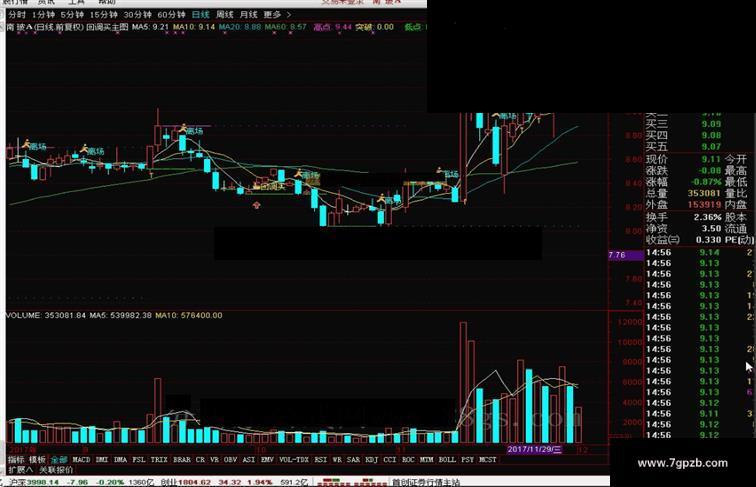Show the CCI indicator
Image resolution: width=756 pixels, height=487 pixels.
pyautogui.click(x=390, y=460)
